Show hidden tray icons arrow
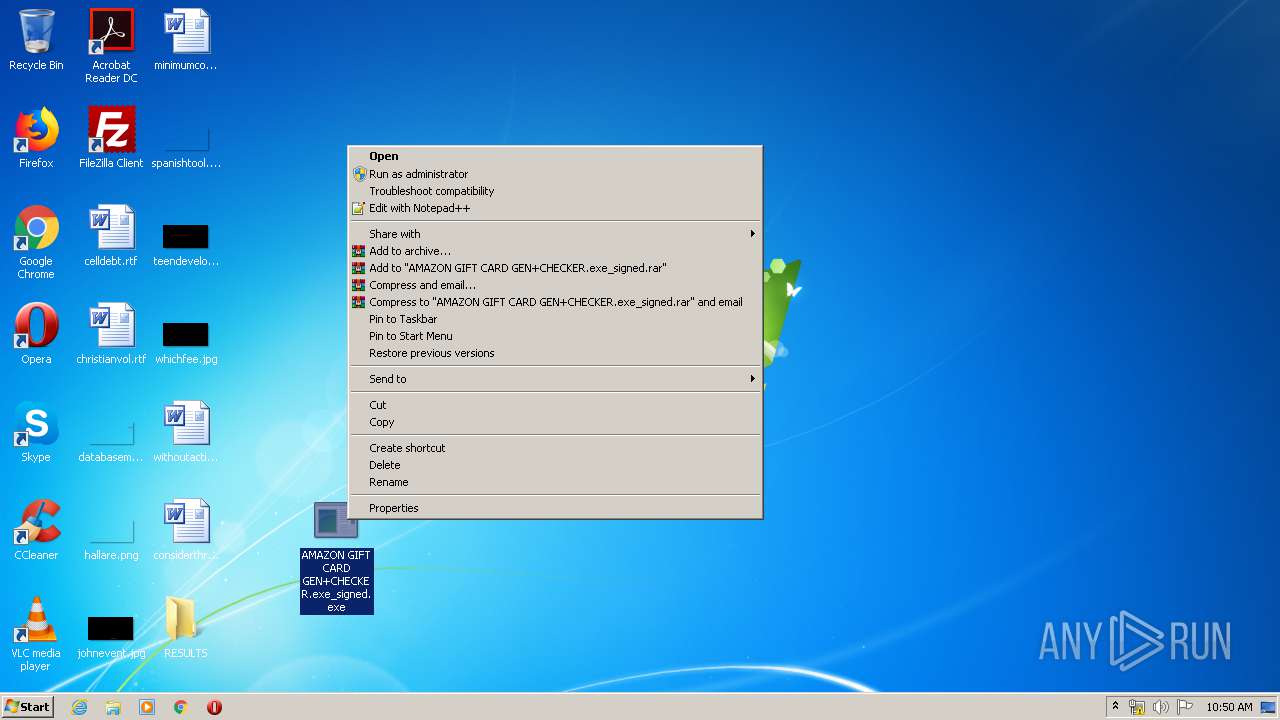 (x=1115, y=707)
